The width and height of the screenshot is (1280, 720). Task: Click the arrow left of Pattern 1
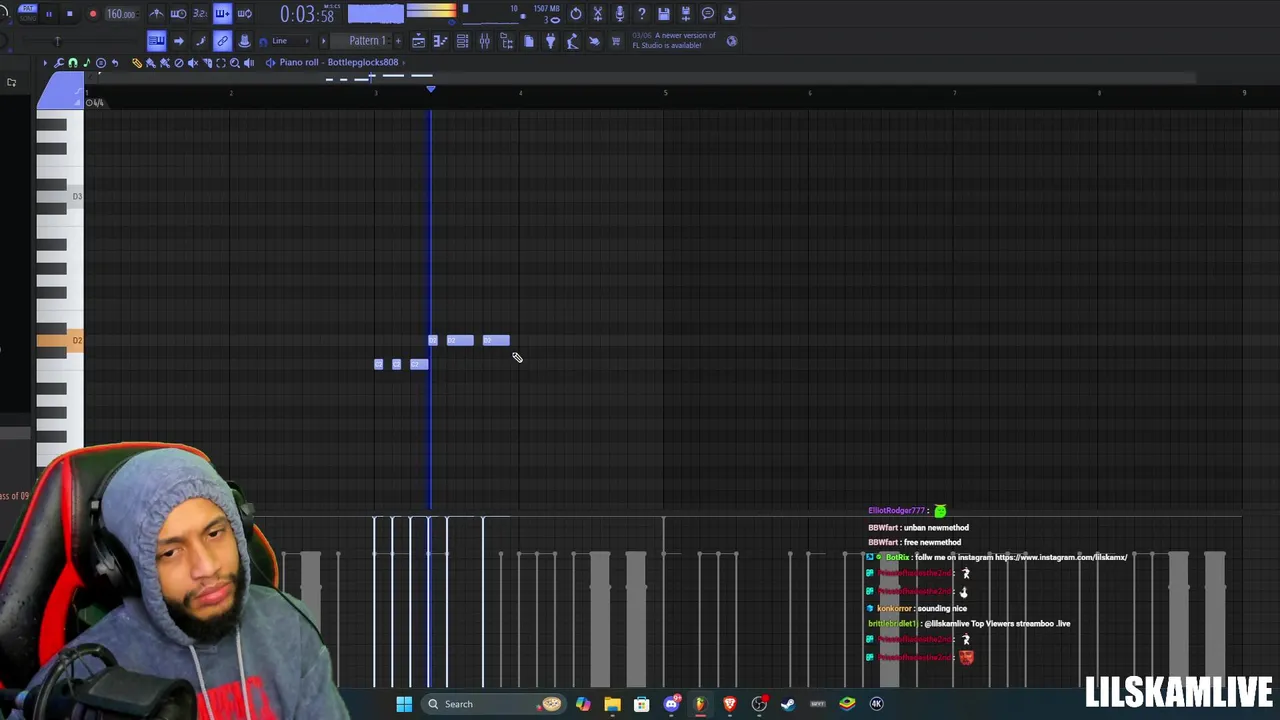click(323, 41)
